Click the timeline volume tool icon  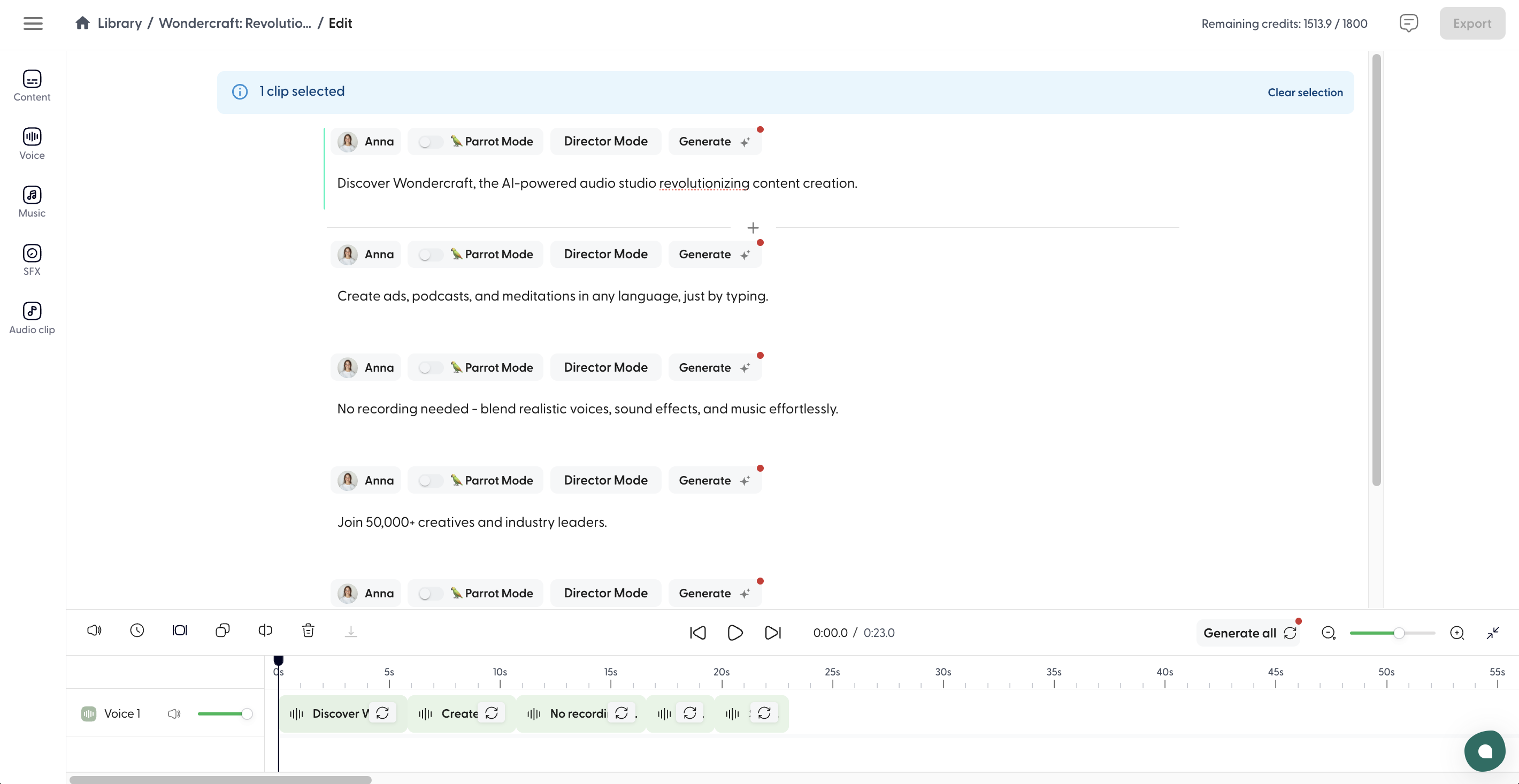[x=94, y=631]
